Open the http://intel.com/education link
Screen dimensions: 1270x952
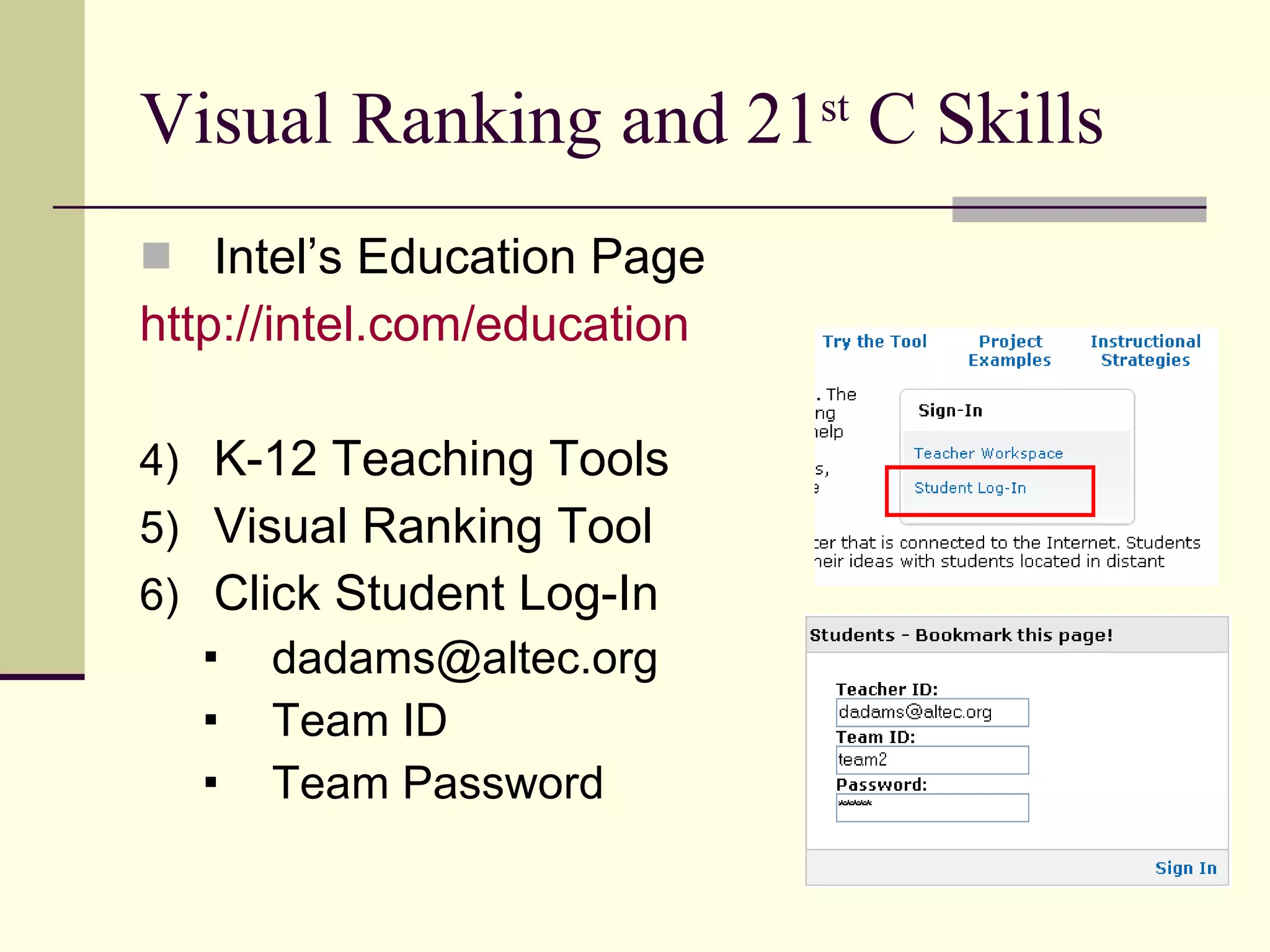[x=414, y=324]
